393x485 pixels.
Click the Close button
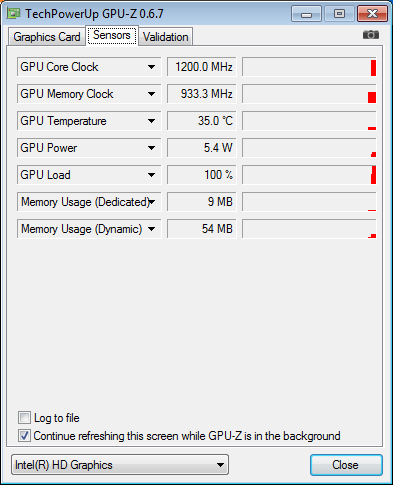pos(346,465)
